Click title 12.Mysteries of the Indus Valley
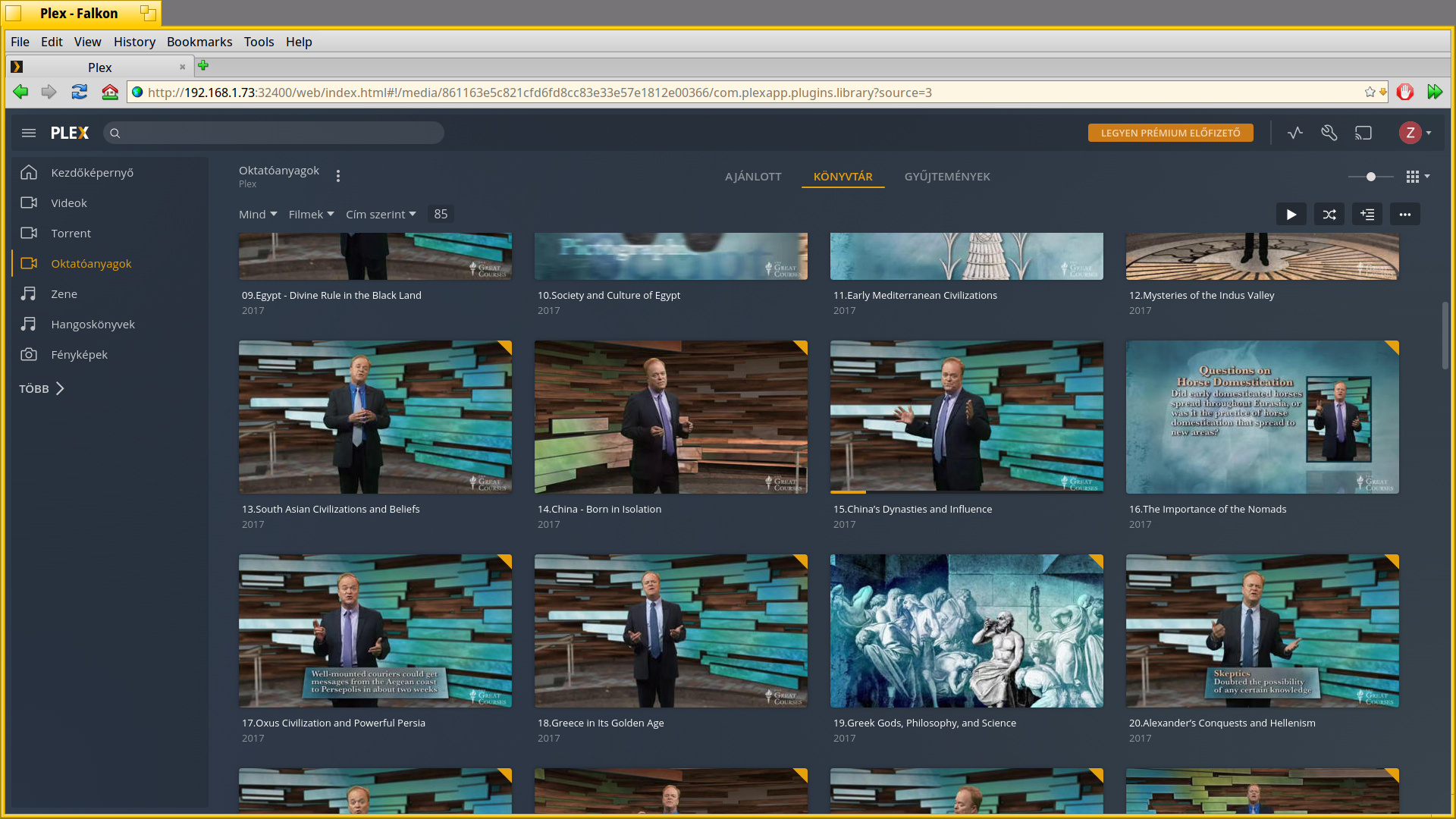1456x819 pixels. tap(1202, 295)
